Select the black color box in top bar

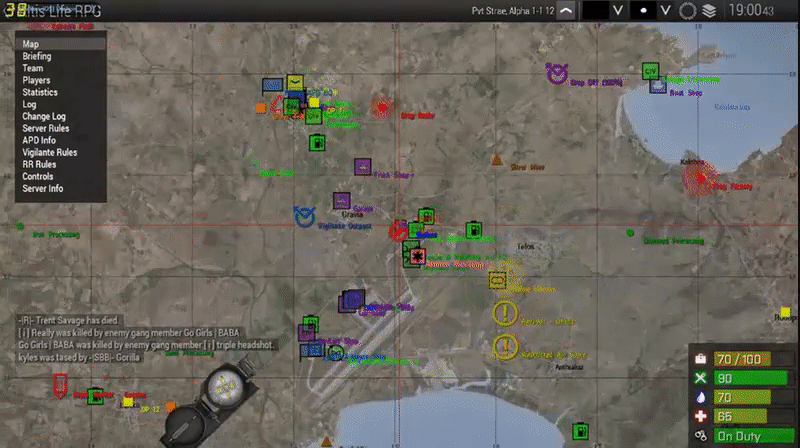pyautogui.click(x=595, y=11)
